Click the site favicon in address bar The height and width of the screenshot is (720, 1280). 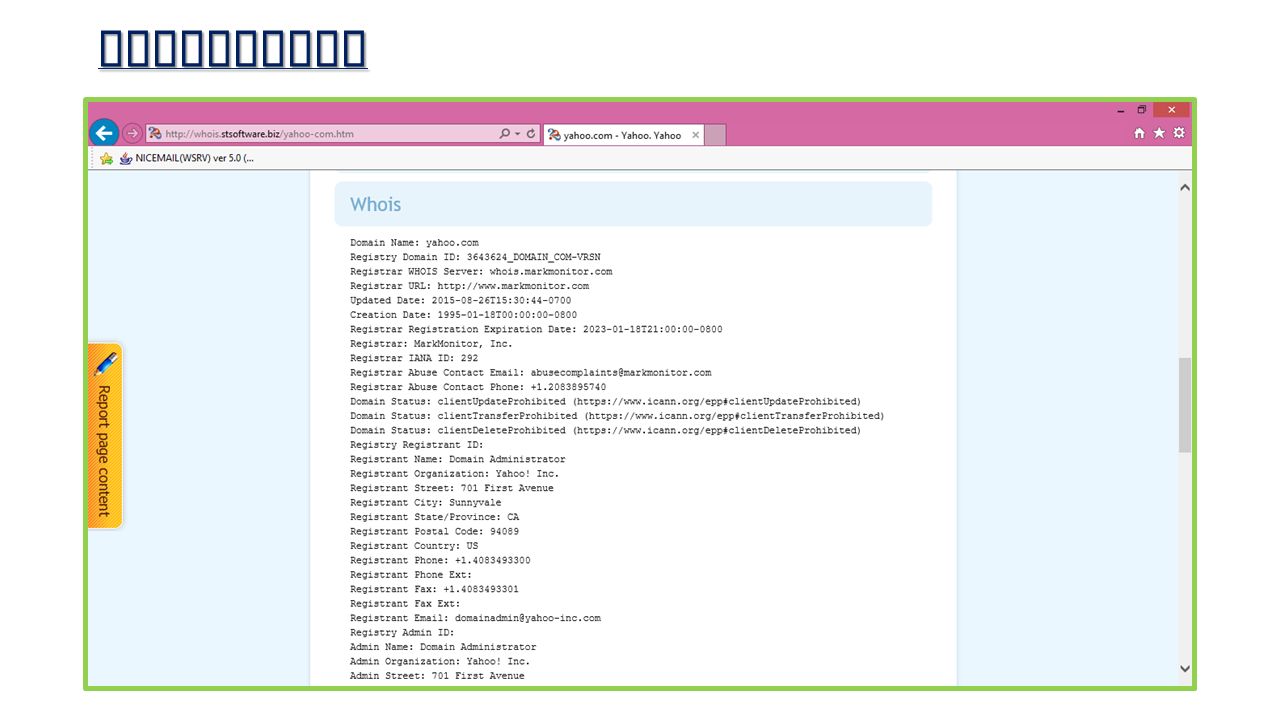(155, 134)
